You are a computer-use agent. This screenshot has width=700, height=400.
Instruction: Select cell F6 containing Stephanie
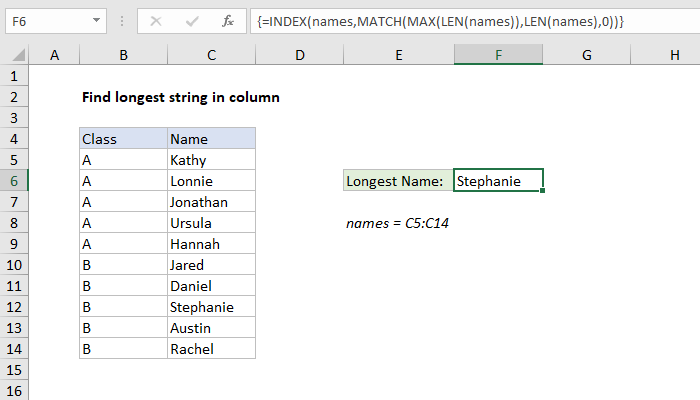498,181
